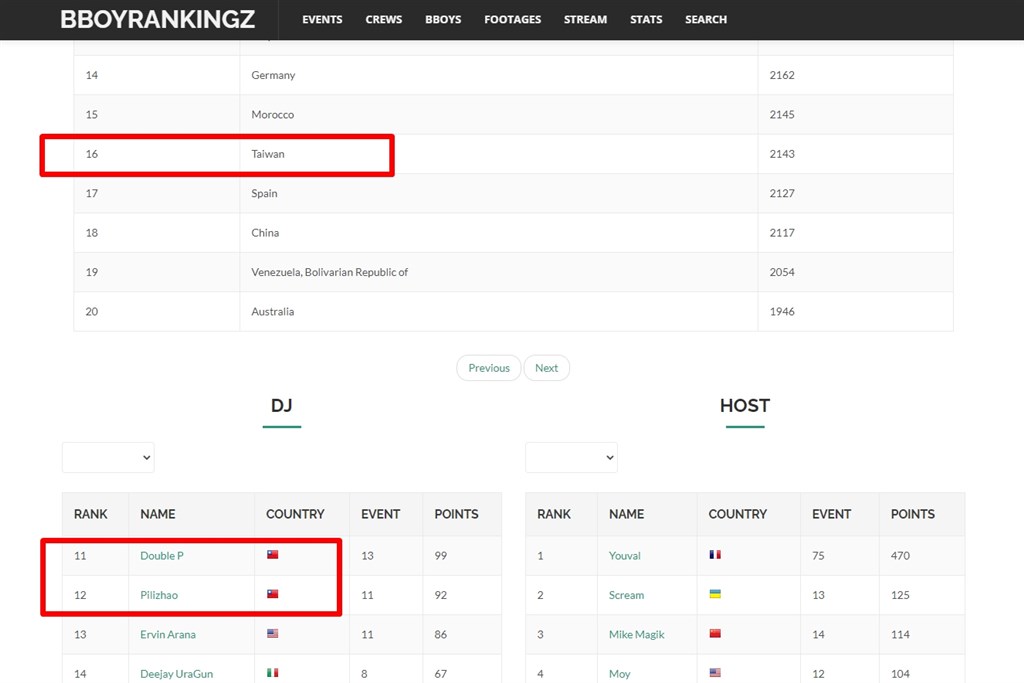Open the BBOYRANKINGZ home logo

(157, 20)
